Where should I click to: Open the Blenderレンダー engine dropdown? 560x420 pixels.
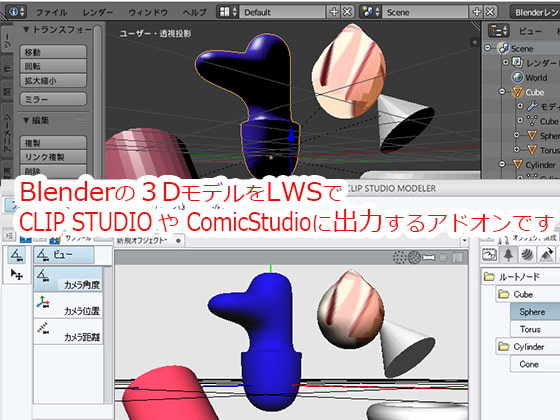(535, 12)
